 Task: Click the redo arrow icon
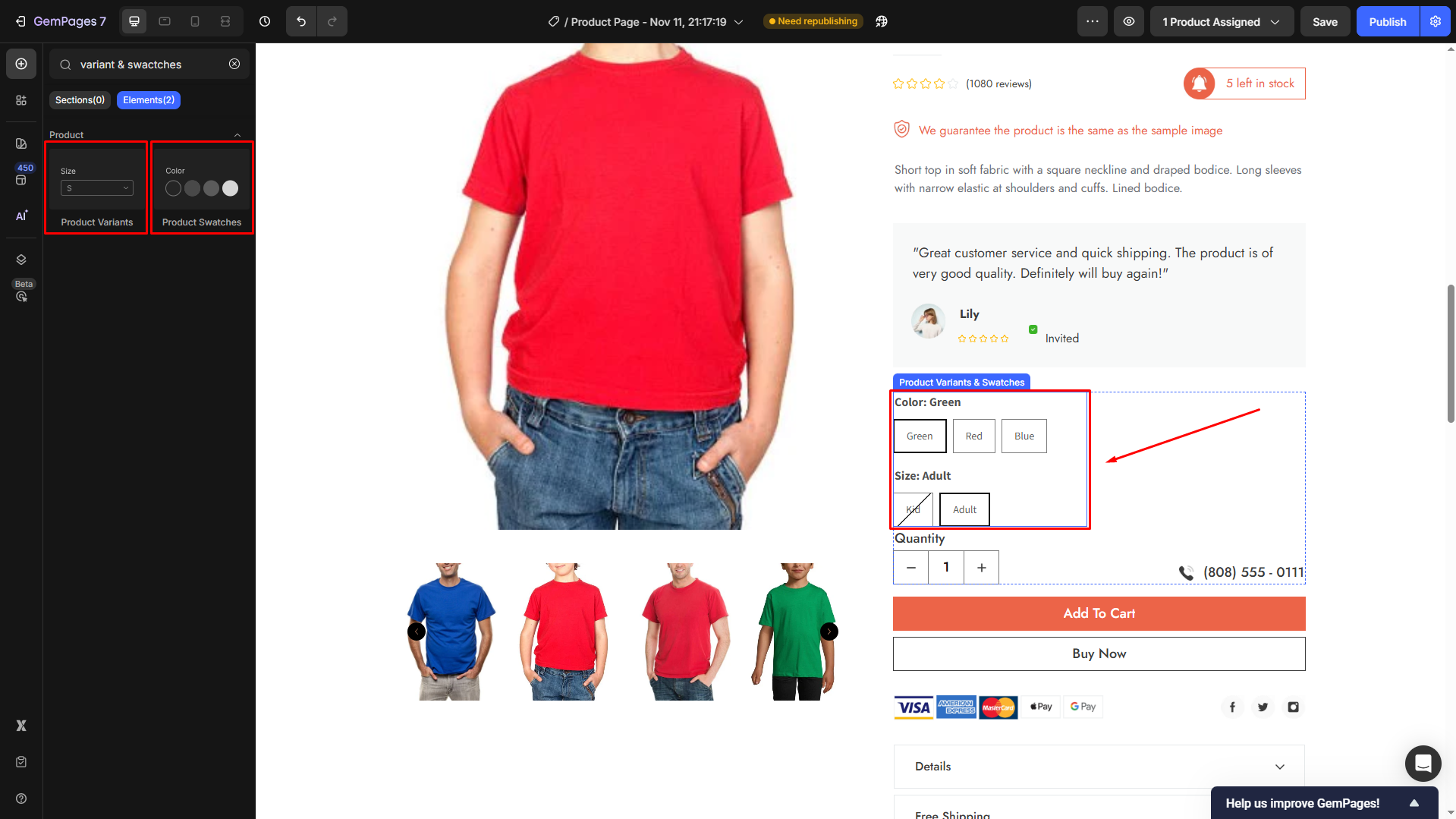pyautogui.click(x=332, y=21)
